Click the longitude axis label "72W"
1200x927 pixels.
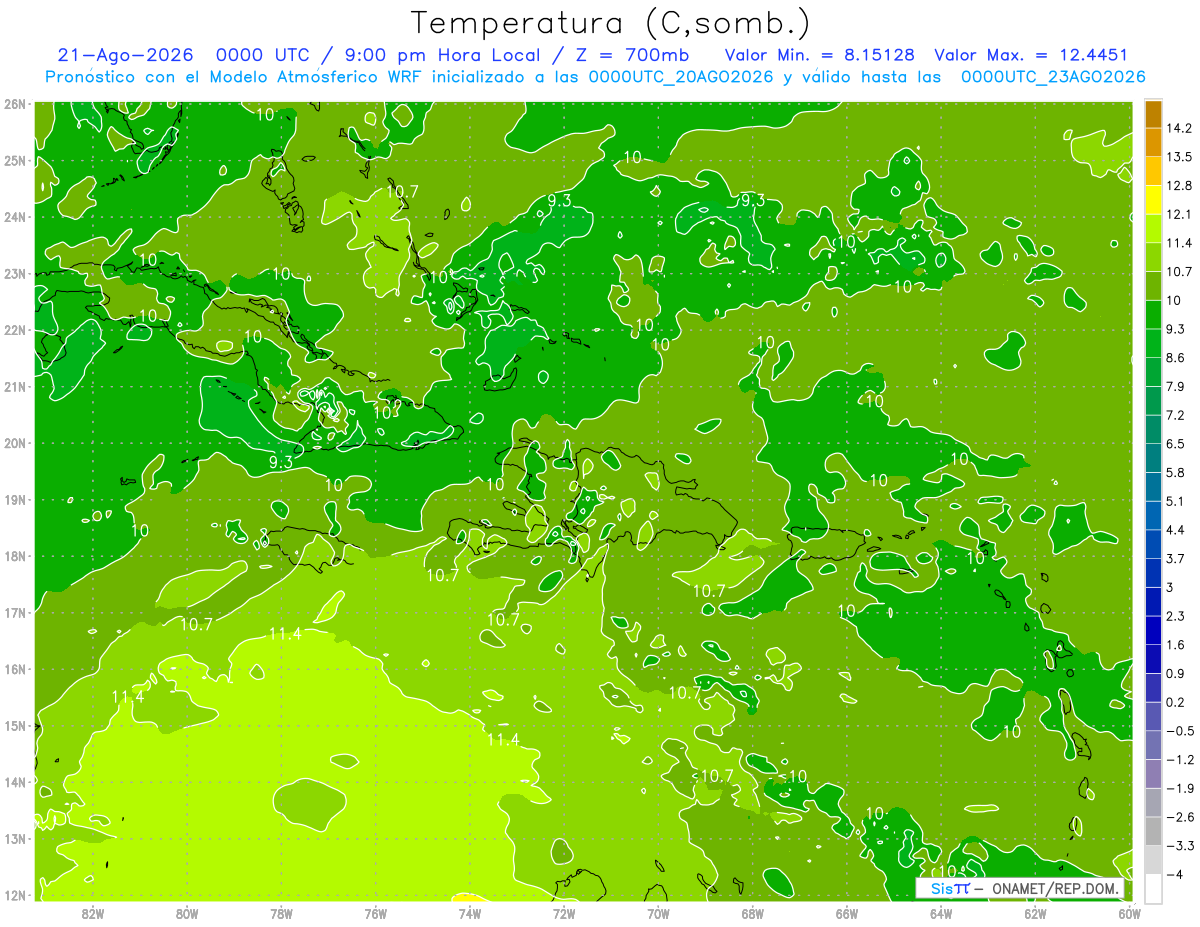[x=564, y=913]
